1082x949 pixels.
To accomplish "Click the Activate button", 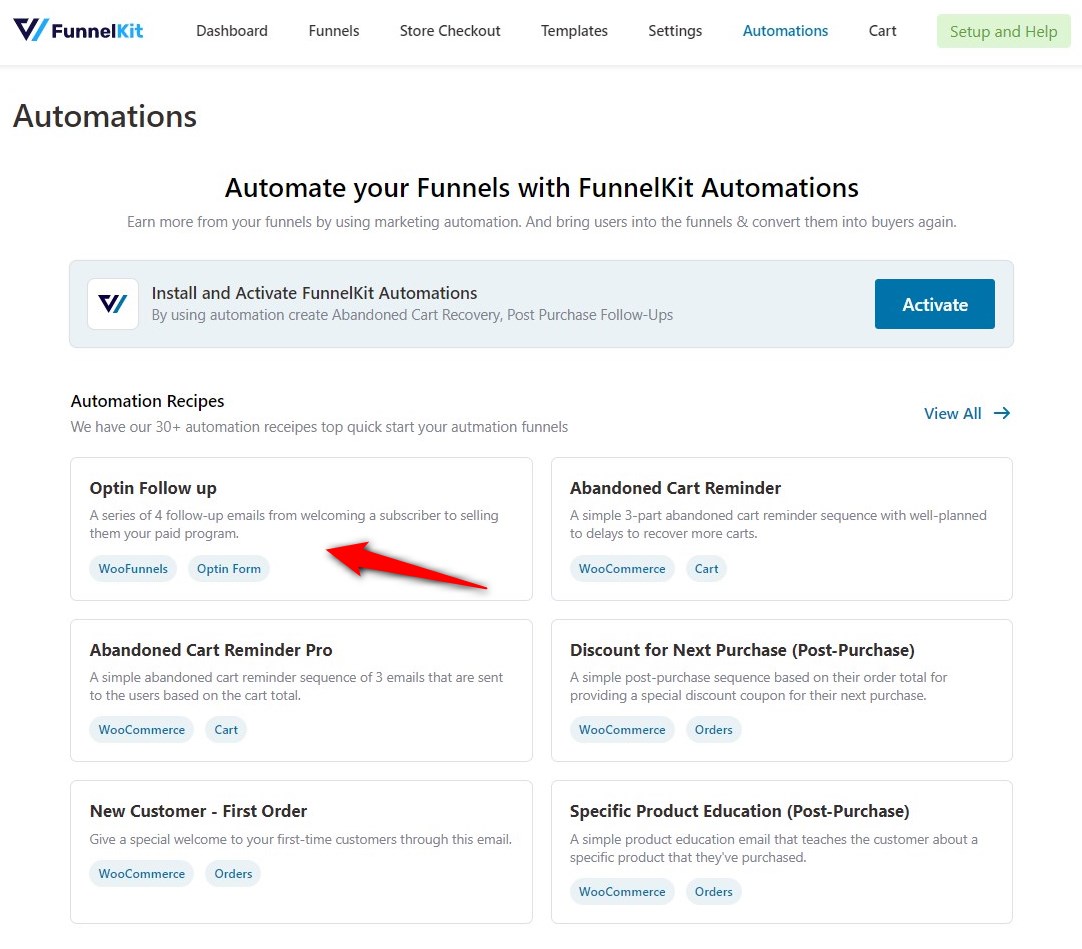I will 934,304.
